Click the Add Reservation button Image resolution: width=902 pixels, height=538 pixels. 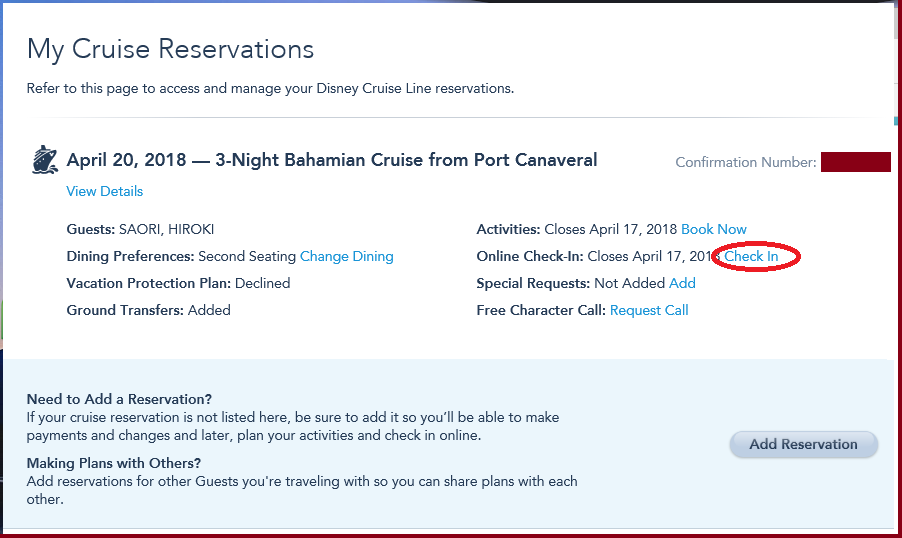click(x=804, y=444)
